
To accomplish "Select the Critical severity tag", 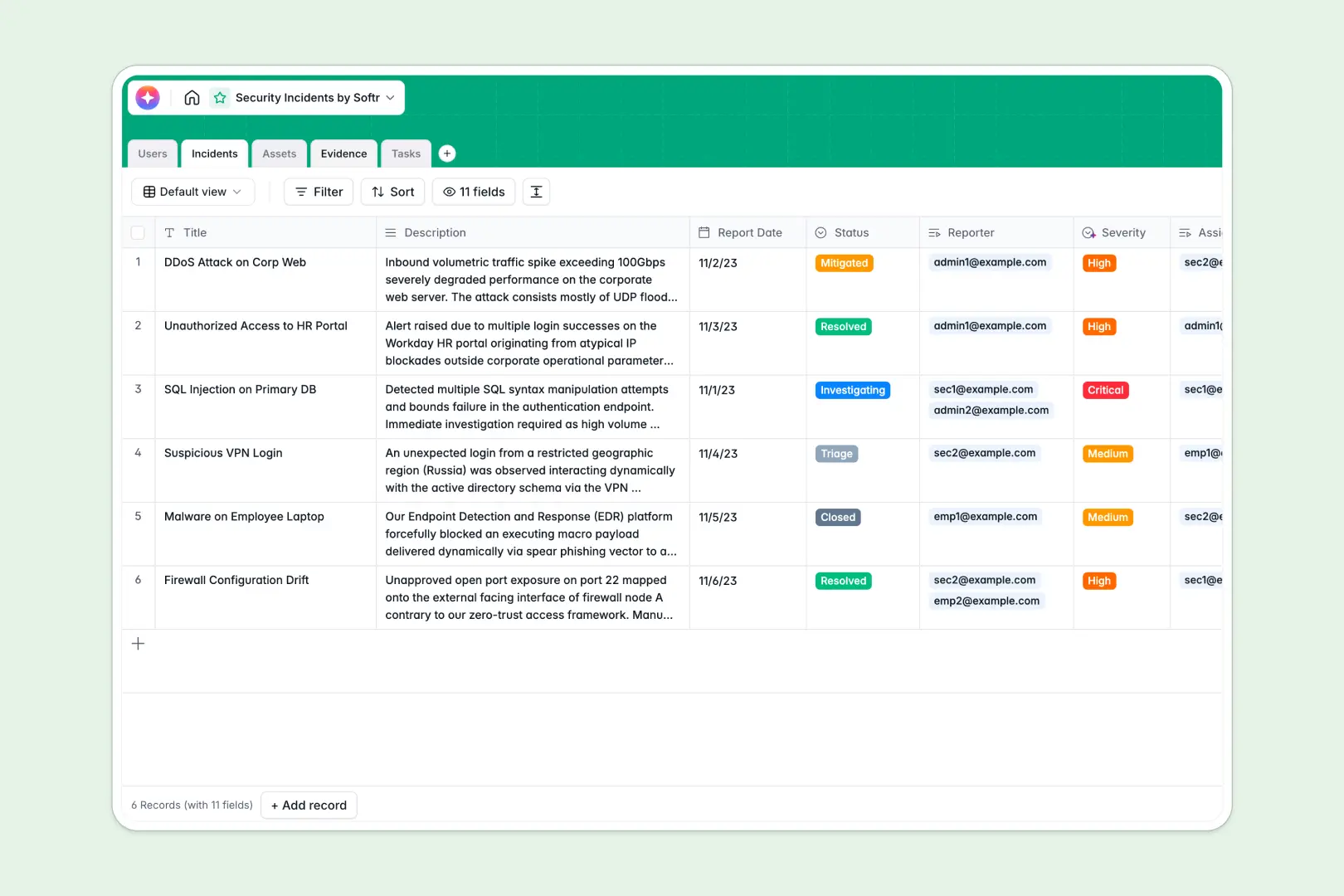I will point(1106,390).
